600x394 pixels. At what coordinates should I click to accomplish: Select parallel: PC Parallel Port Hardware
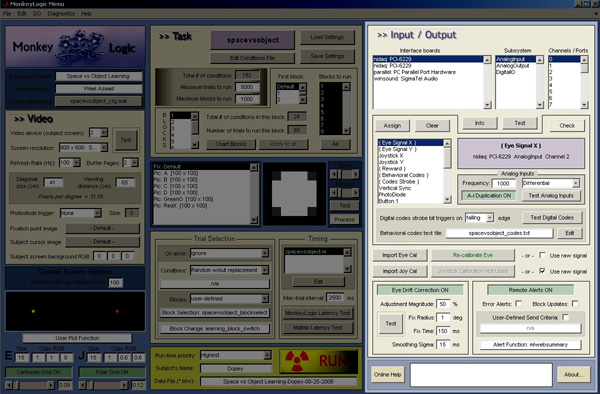tap(428, 72)
